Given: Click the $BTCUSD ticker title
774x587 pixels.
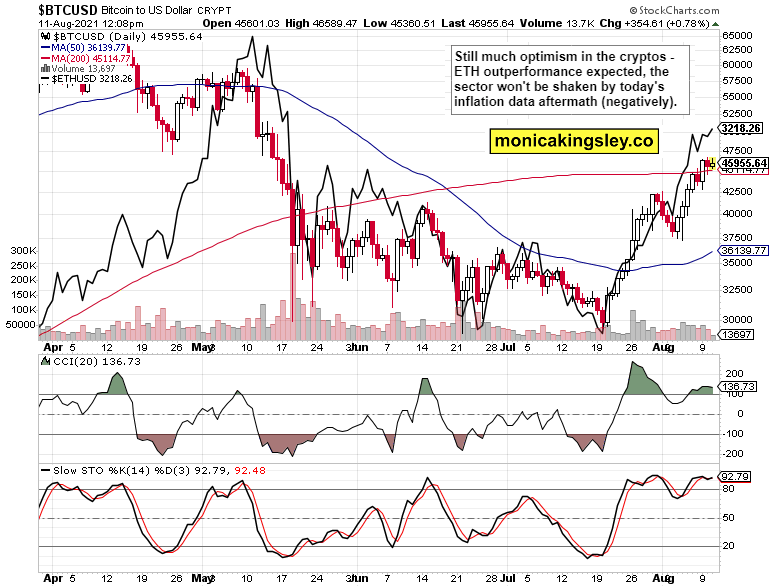Looking at the screenshot, I should point(40,8).
